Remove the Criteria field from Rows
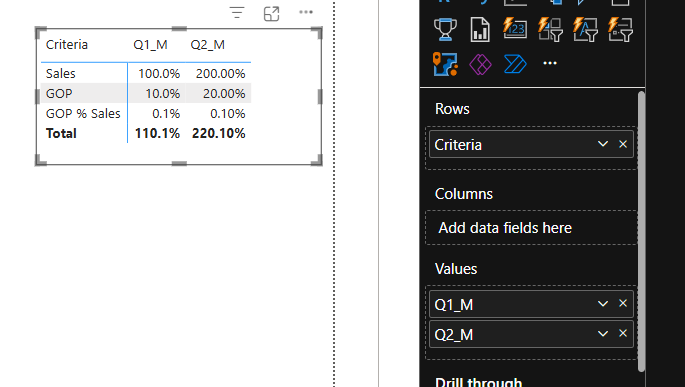Screen dimensions: 685x387 623,144
